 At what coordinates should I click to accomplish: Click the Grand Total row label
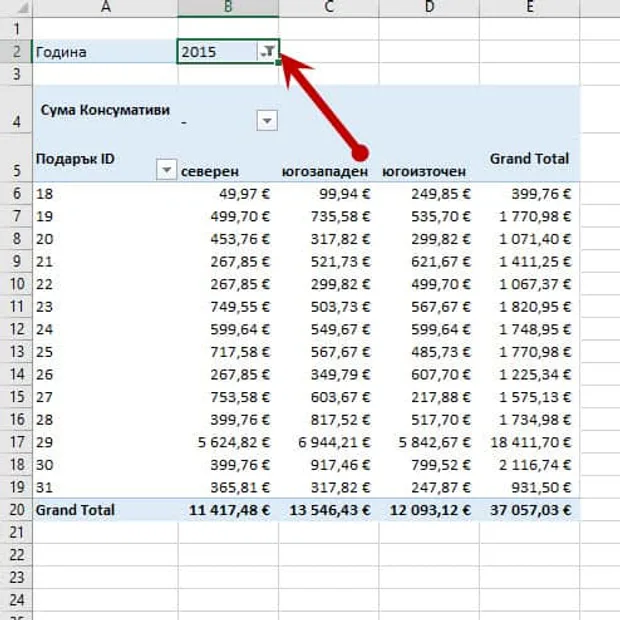(105, 510)
